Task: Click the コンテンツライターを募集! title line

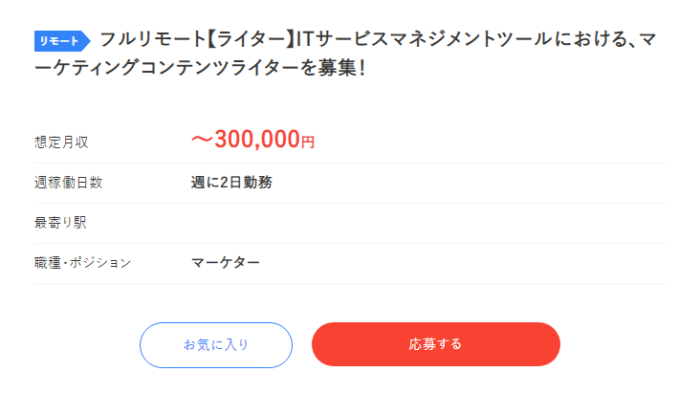Action: pos(253,68)
